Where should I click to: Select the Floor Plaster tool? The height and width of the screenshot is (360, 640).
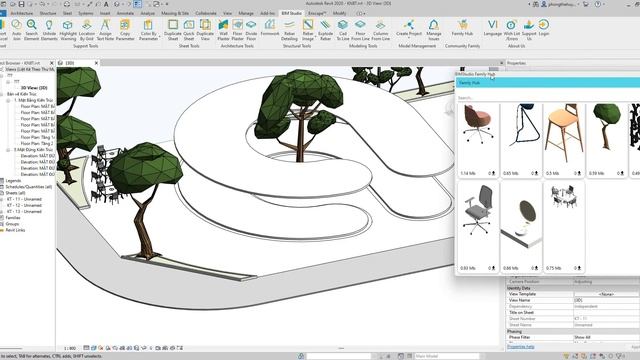point(238,30)
